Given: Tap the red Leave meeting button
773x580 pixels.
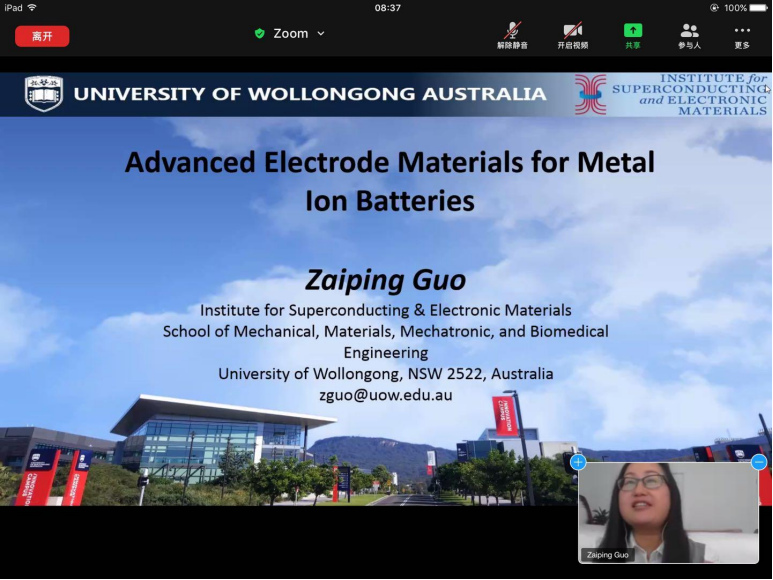Looking at the screenshot, I should (42, 36).
